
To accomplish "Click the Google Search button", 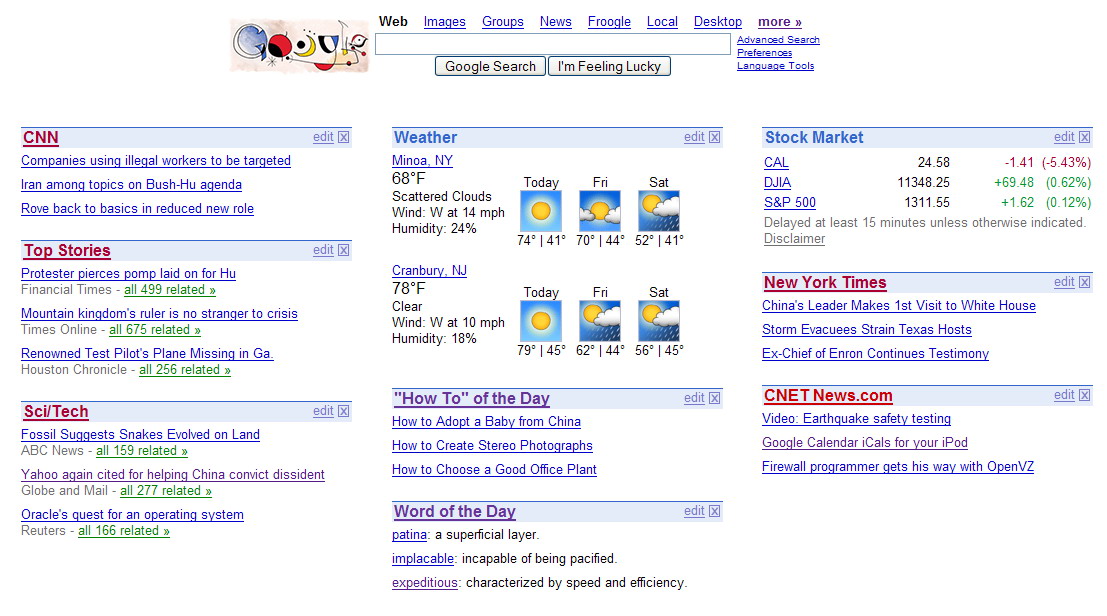I will [x=491, y=66].
